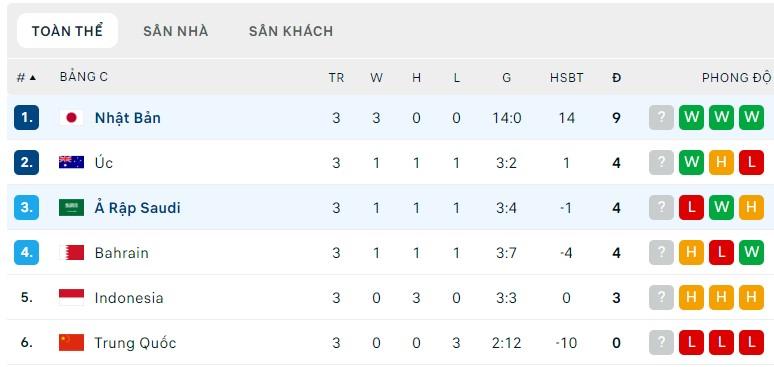This screenshot has height=367, width=774.
Task: Click the grey question mark badge for Trung Quốc
Action: point(661,342)
